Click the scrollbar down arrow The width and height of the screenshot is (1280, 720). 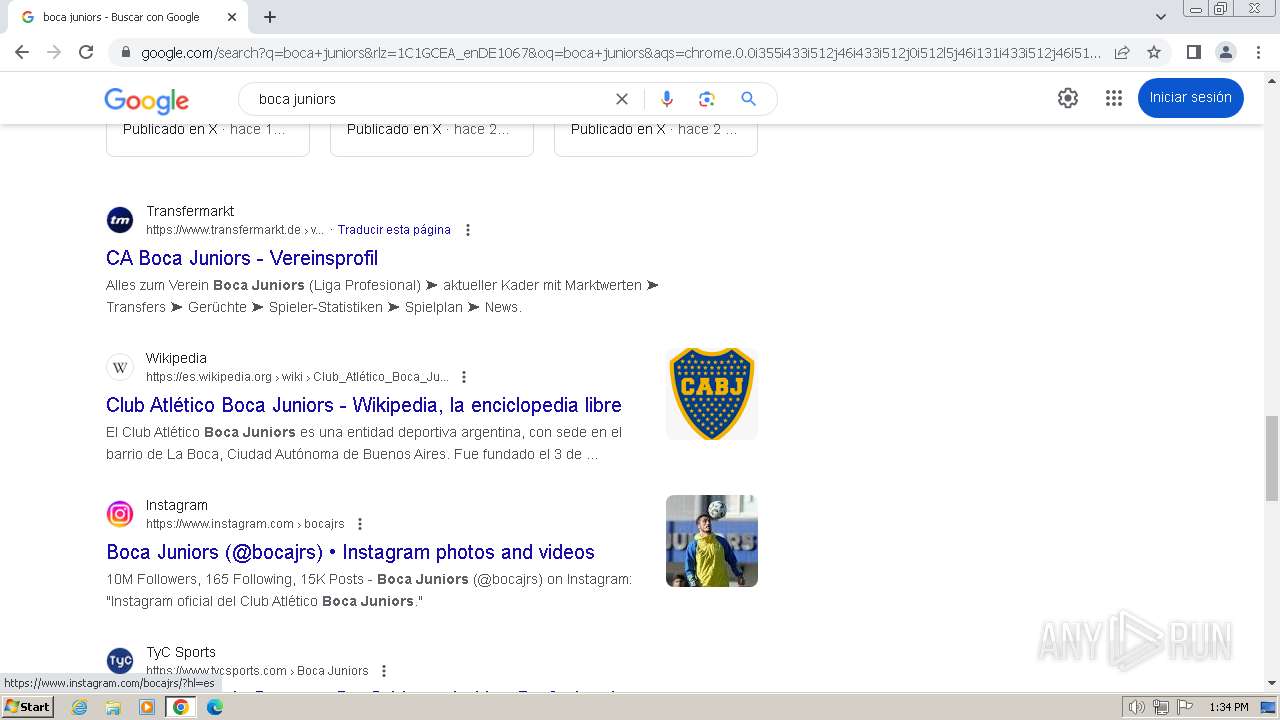pyautogui.click(x=1272, y=683)
